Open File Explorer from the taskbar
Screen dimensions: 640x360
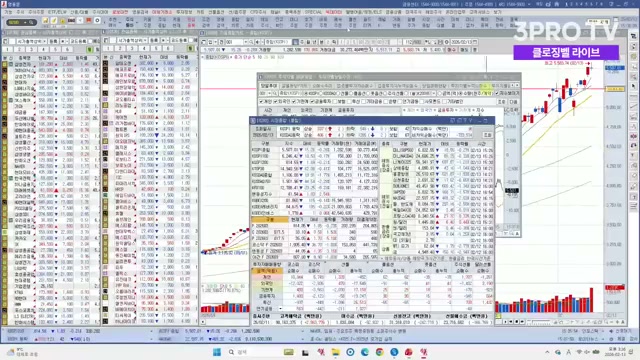coord(336,352)
